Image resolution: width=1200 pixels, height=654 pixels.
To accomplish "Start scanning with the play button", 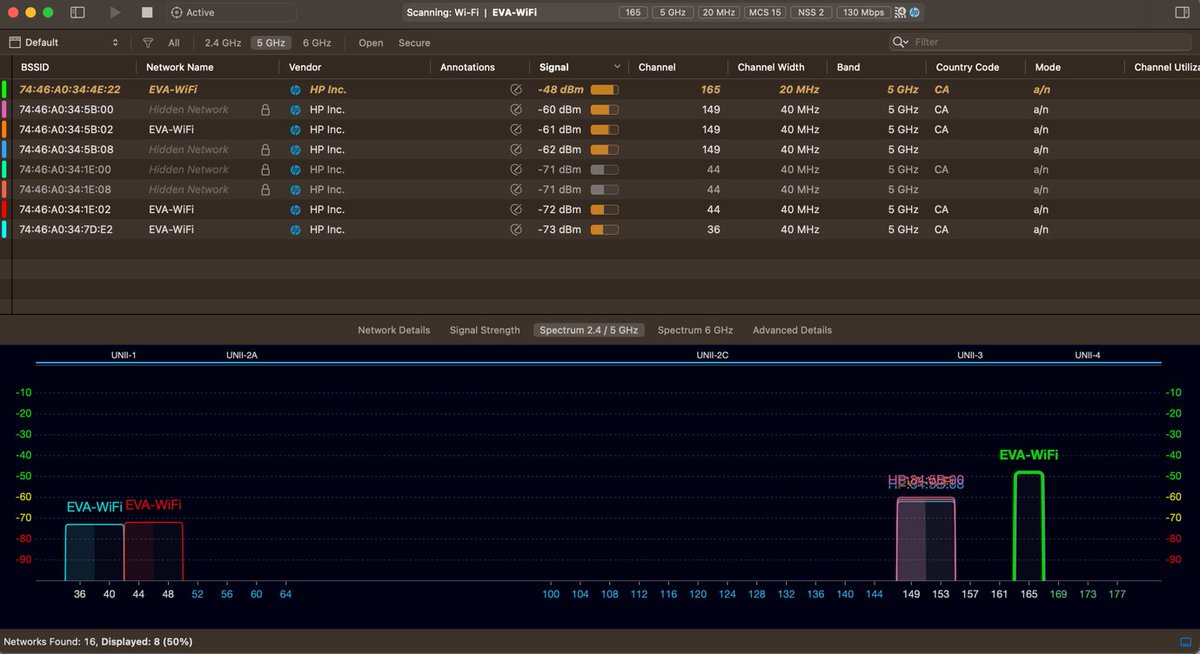I will [x=115, y=13].
